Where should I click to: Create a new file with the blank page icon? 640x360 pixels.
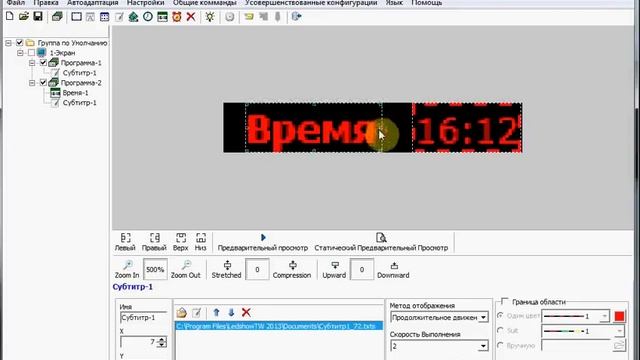click(10, 16)
